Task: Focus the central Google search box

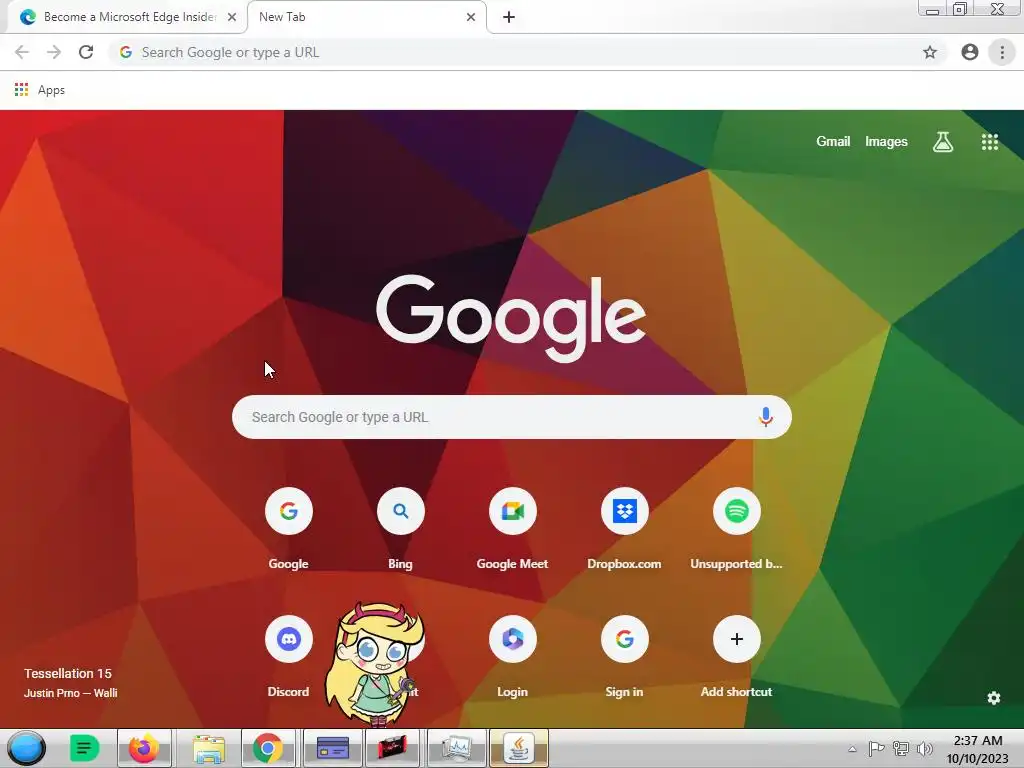Action: coord(511,417)
